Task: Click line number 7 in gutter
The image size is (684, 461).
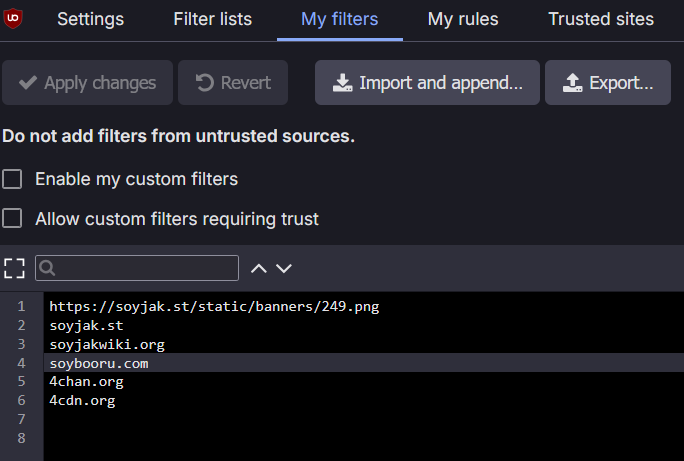Action: click(21, 419)
